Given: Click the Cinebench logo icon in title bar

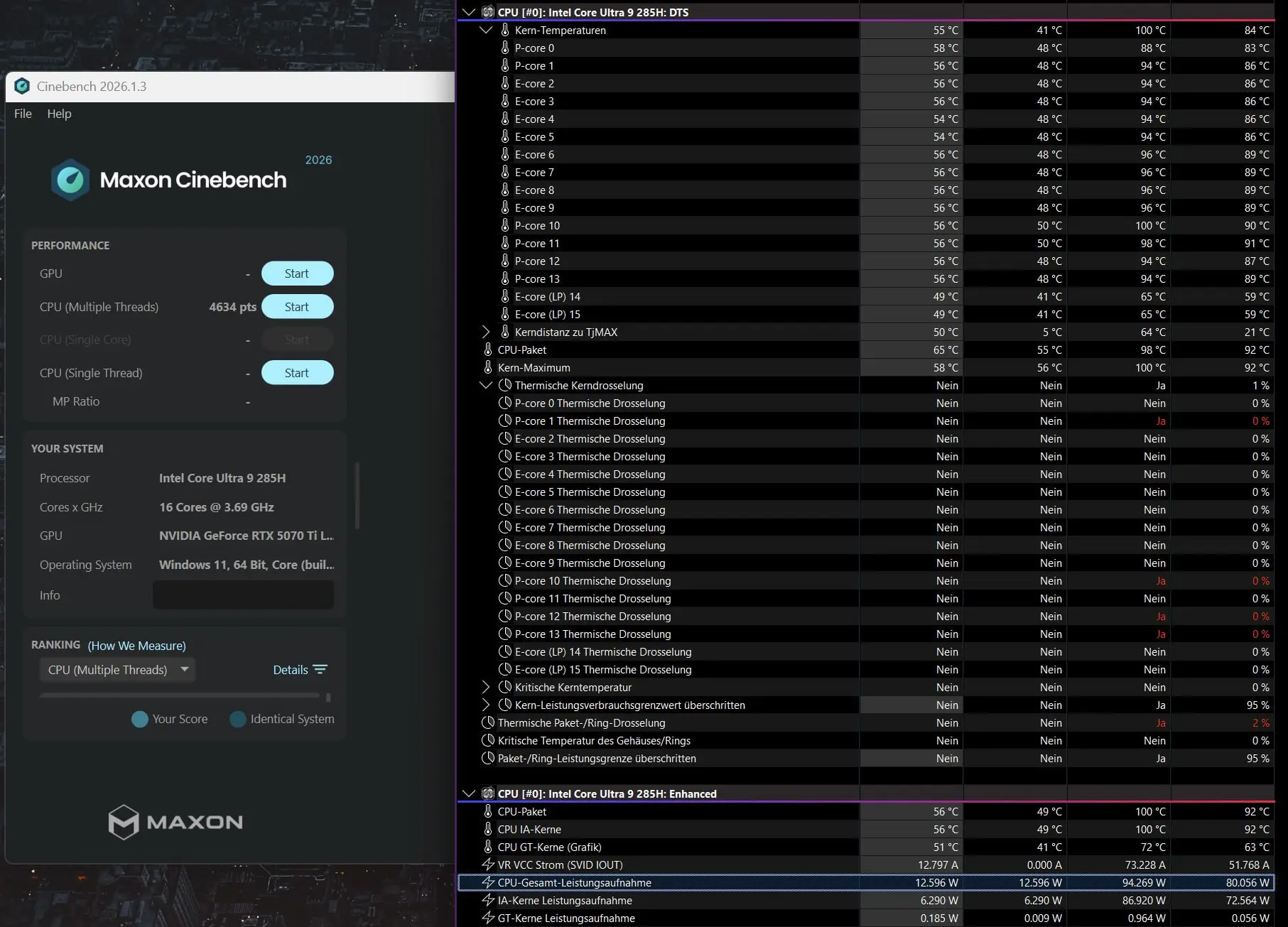Looking at the screenshot, I should tap(22, 86).
